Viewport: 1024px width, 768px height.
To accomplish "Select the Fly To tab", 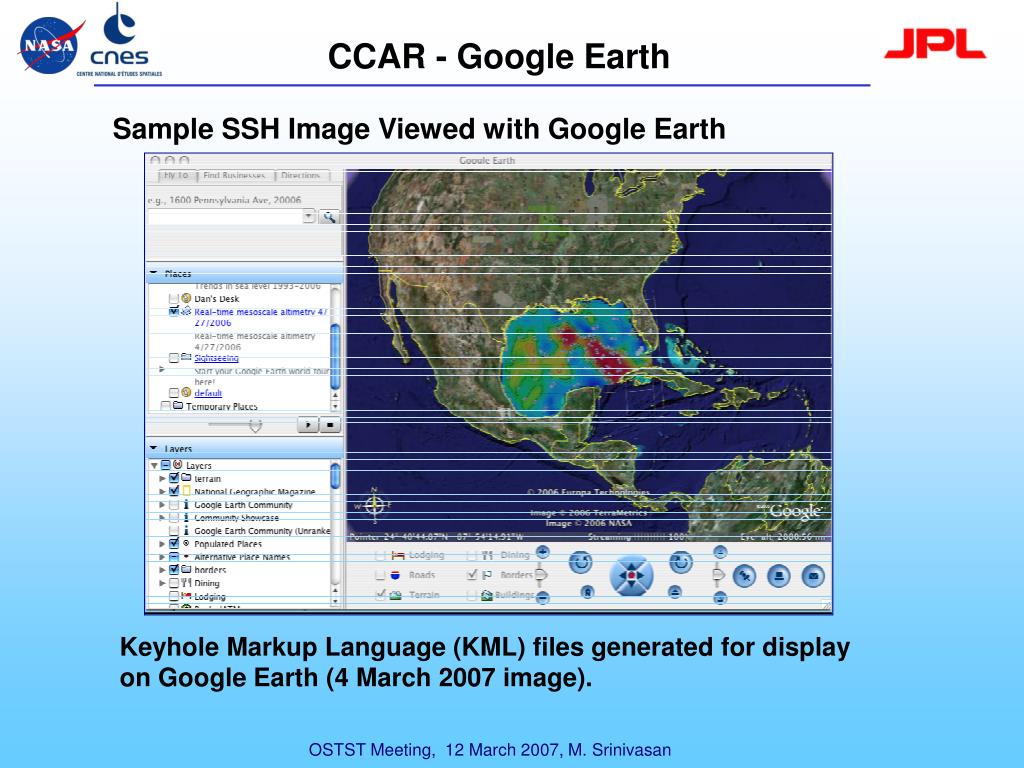I will coord(176,175).
